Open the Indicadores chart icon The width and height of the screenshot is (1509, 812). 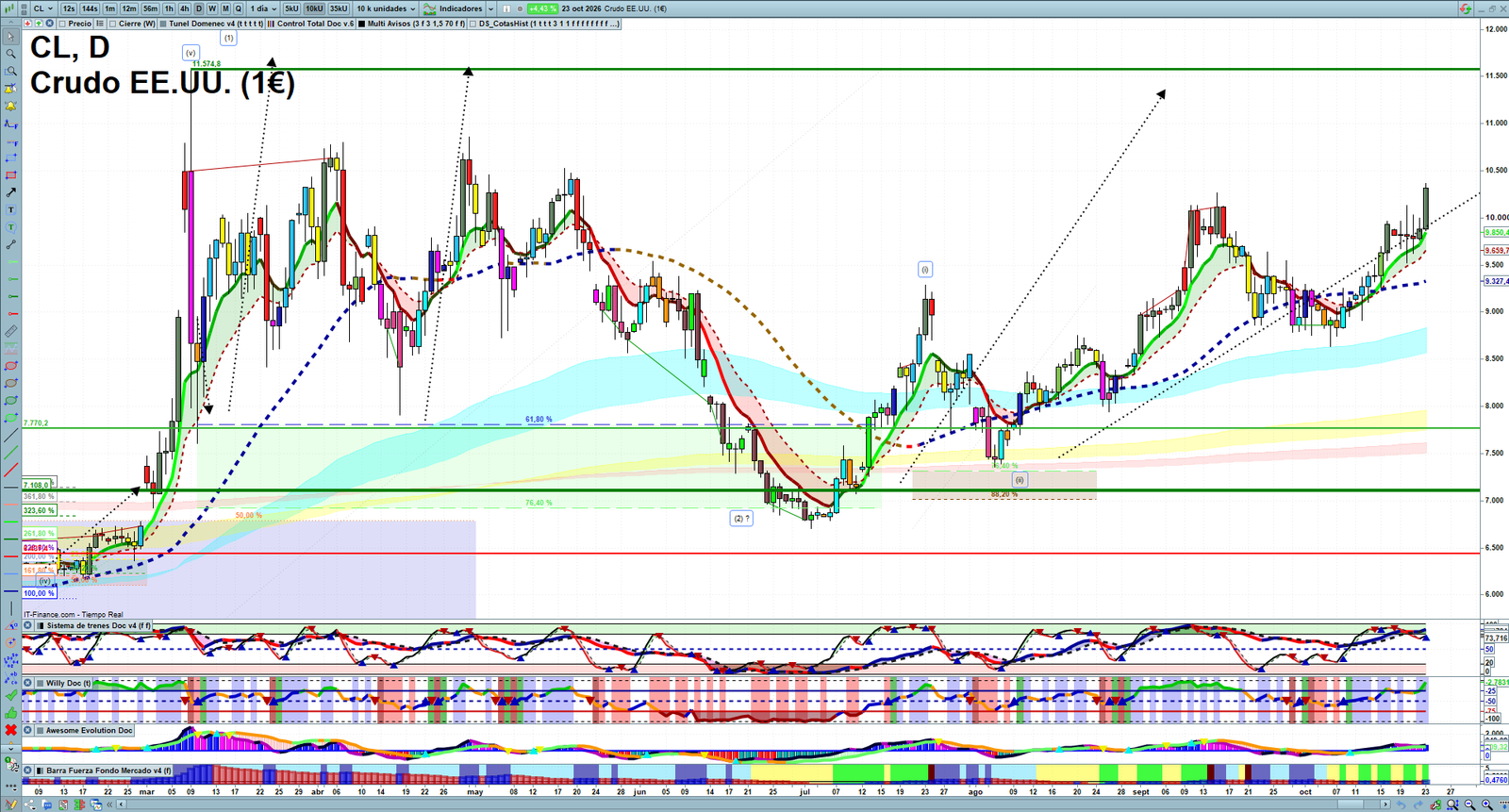coord(430,8)
